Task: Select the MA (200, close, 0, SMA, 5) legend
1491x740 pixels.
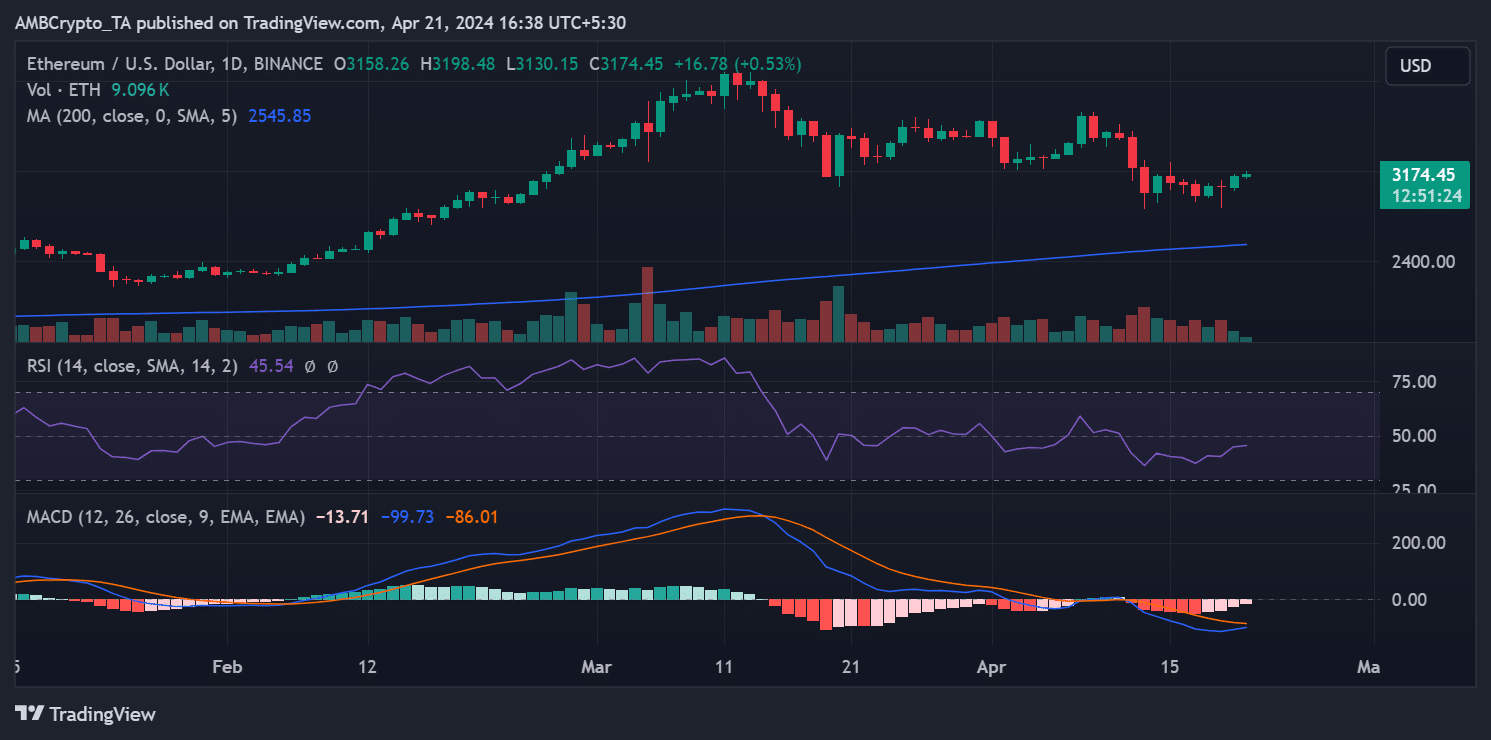Action: 134,116
